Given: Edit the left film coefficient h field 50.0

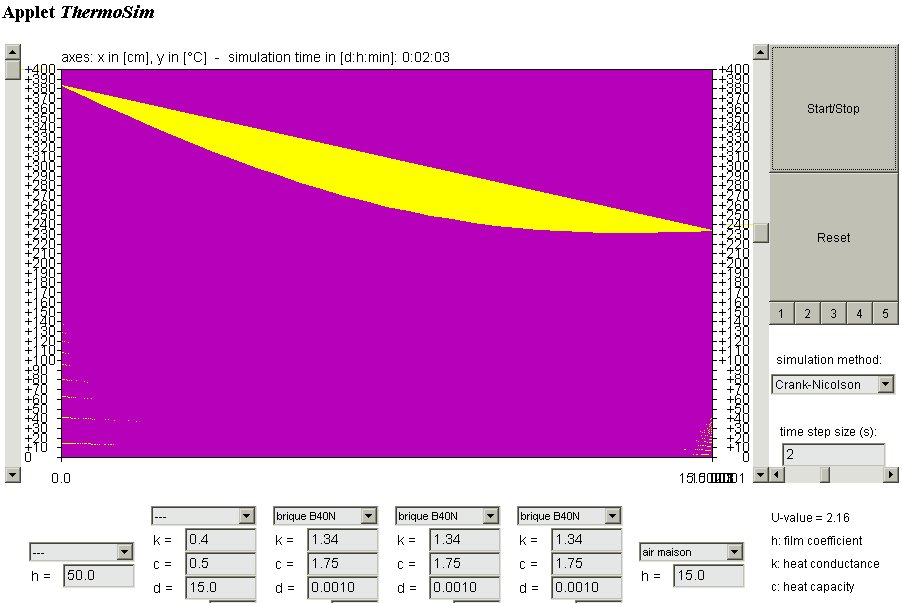Looking at the screenshot, I should pos(98,575).
